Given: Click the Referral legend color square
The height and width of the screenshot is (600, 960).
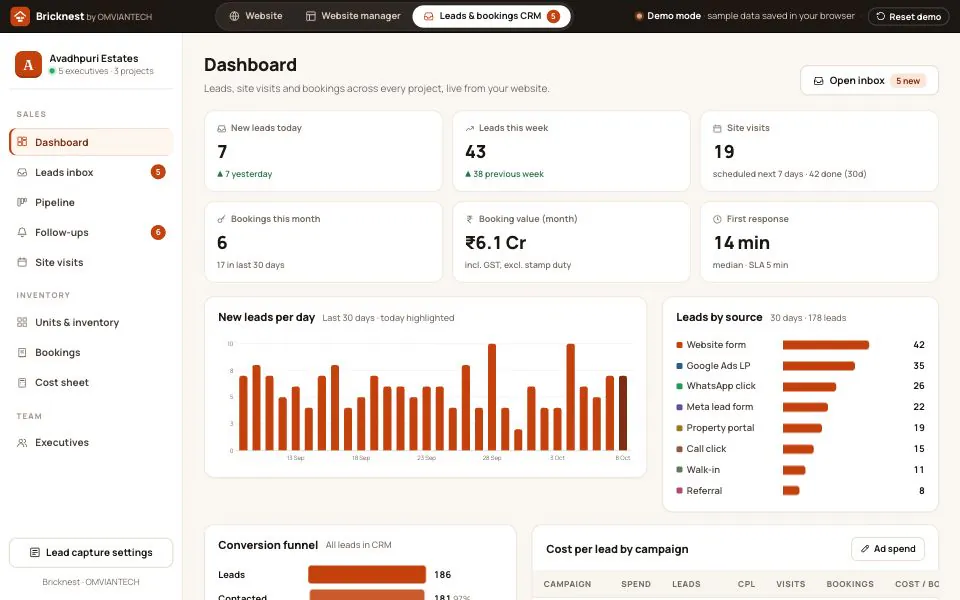Looking at the screenshot, I should click(679, 490).
